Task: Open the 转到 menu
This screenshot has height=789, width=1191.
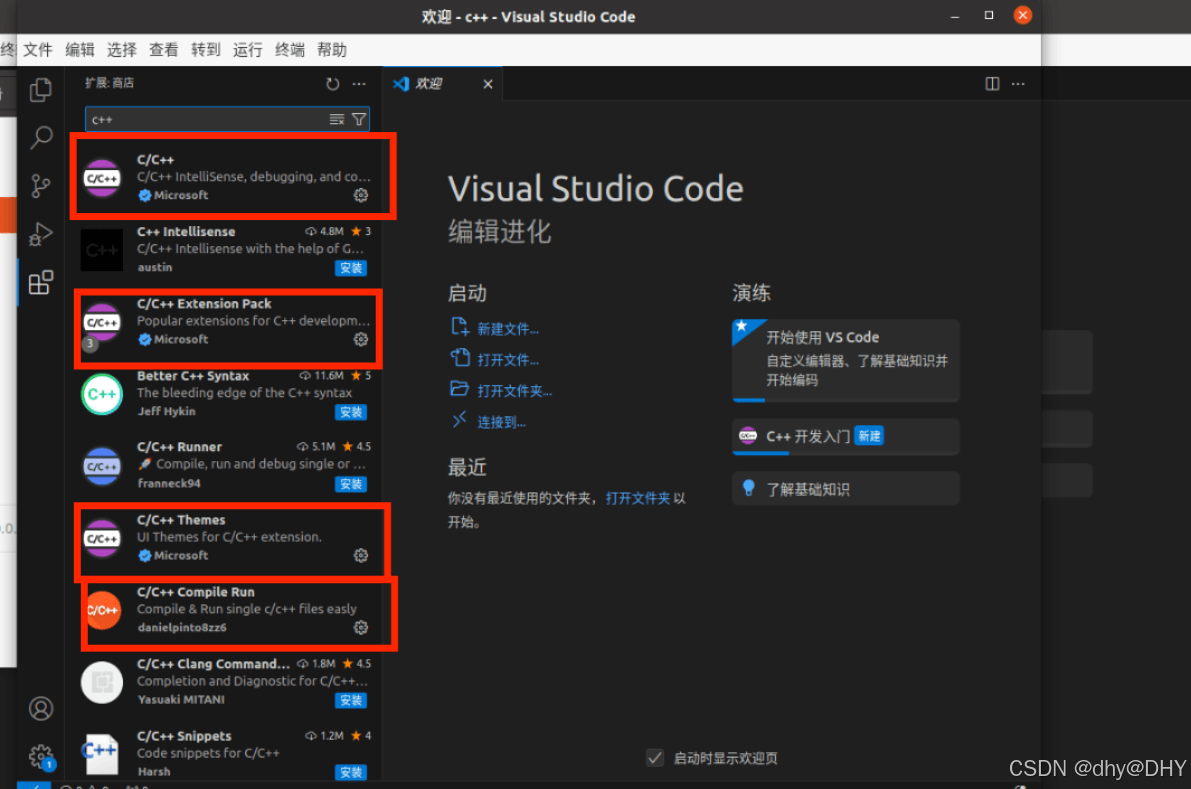Action: coord(205,50)
